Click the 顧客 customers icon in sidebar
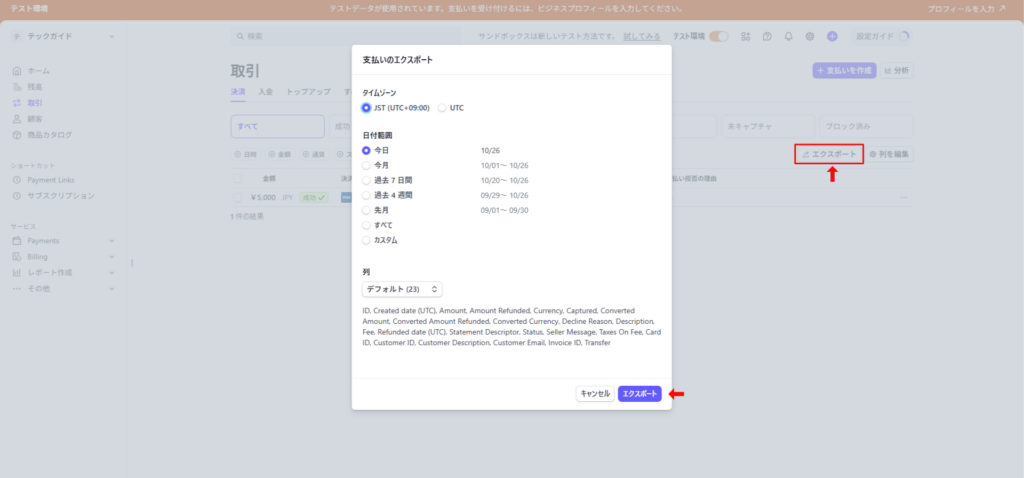Image resolution: width=1024 pixels, height=478 pixels. pos(17,119)
